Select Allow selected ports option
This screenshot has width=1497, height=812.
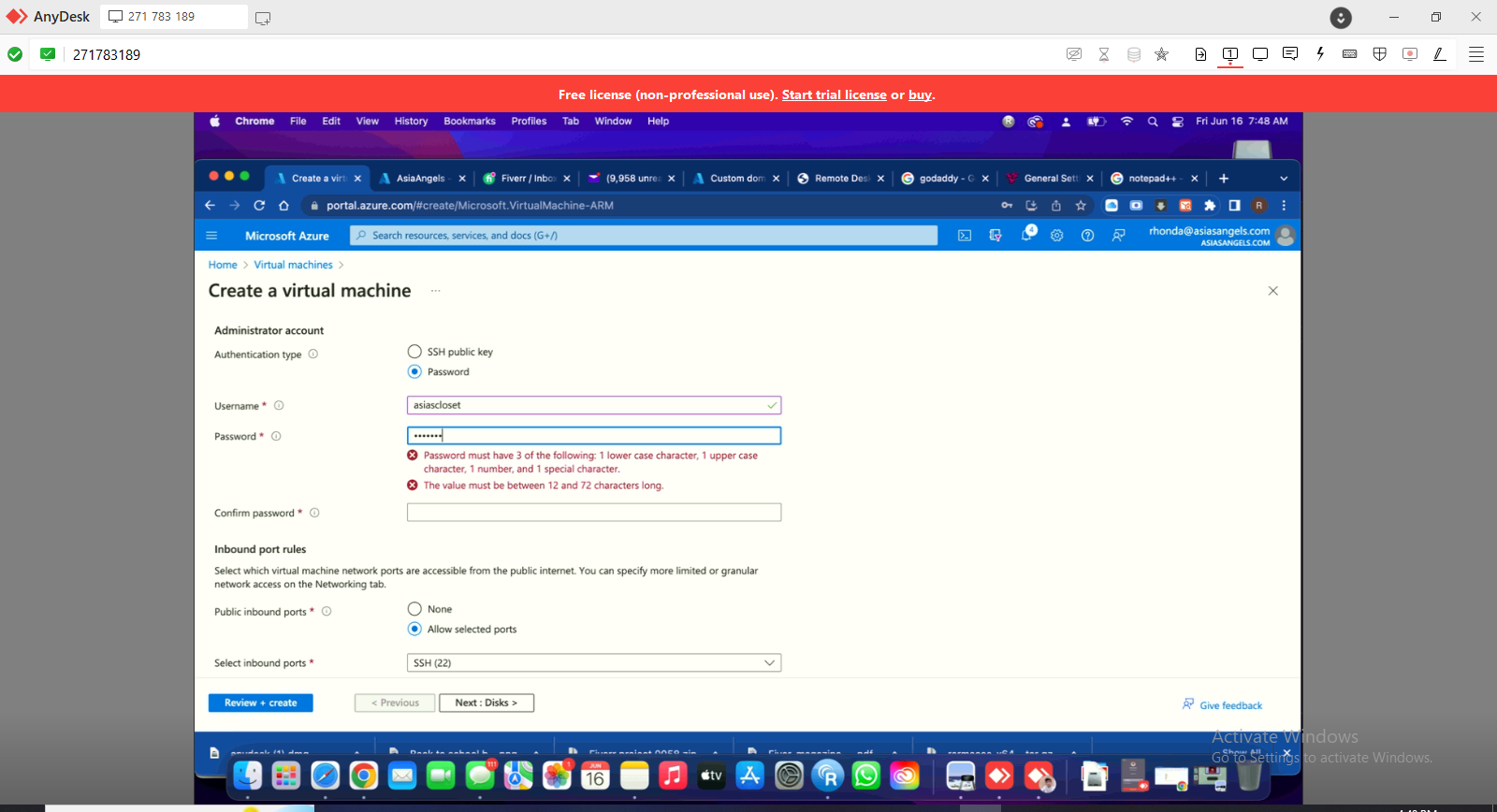(x=414, y=629)
